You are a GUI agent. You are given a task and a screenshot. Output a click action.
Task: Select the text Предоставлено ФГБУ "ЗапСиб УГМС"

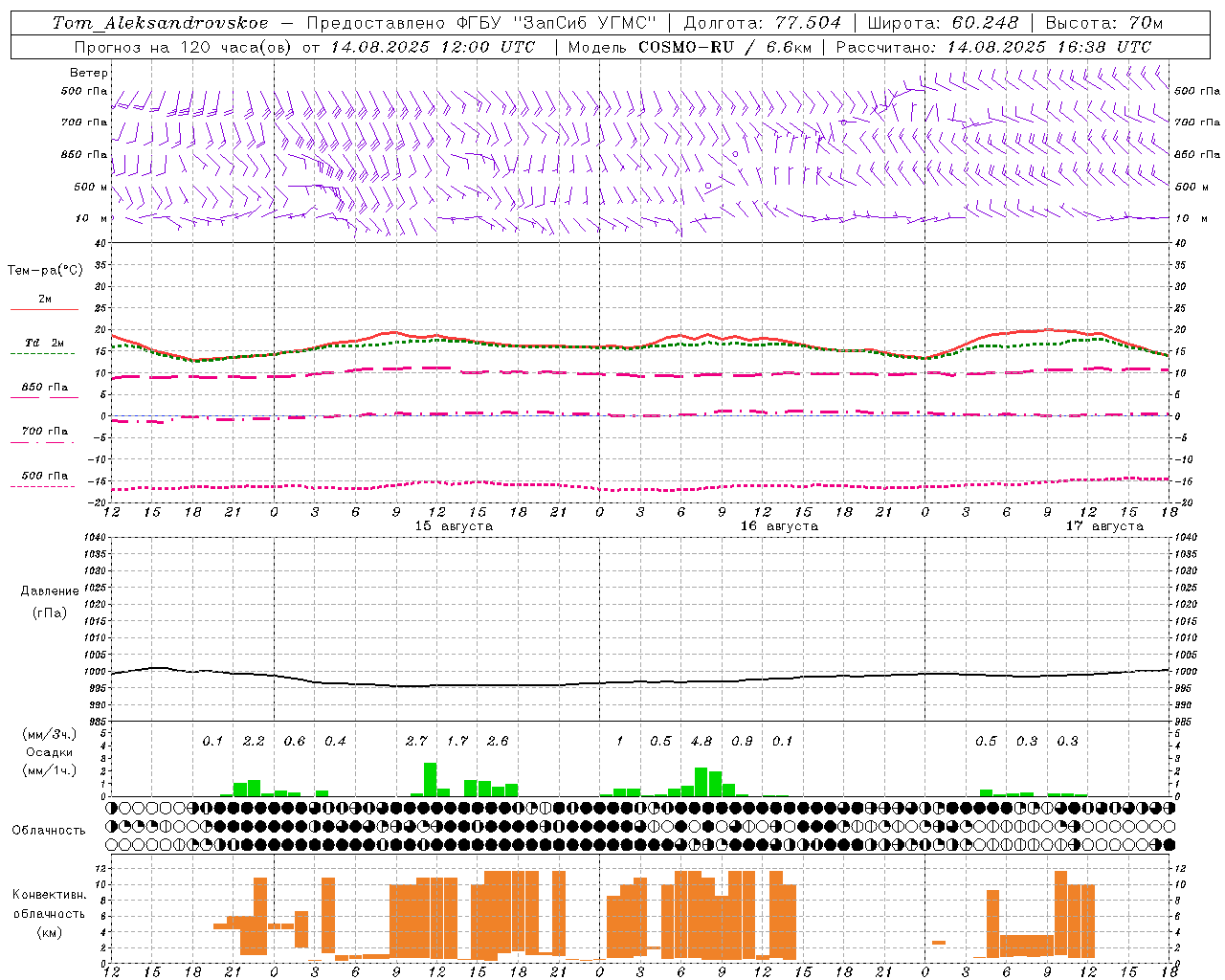(481, 23)
